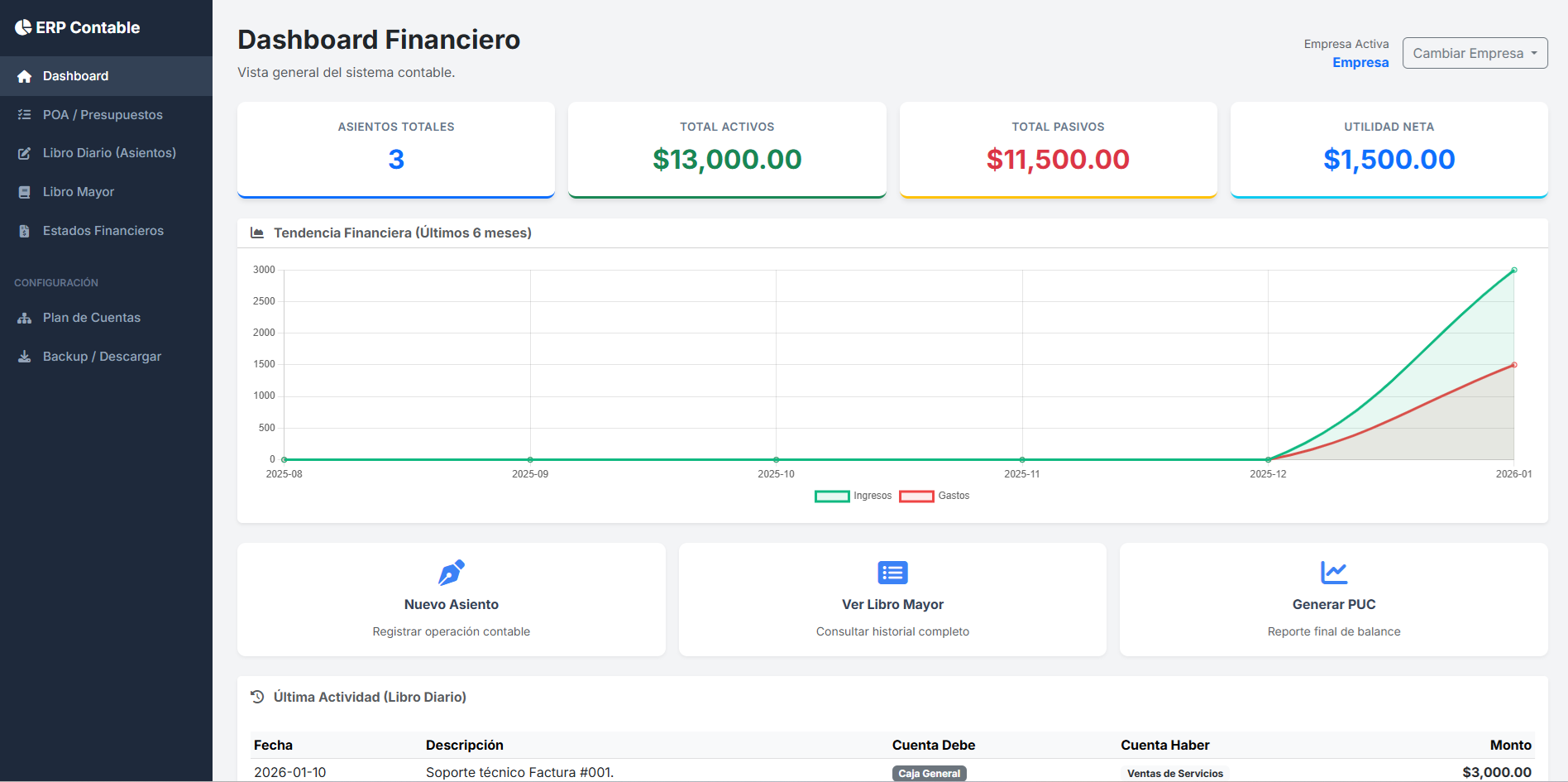Click the Libro Diario edit icon

click(x=25, y=153)
